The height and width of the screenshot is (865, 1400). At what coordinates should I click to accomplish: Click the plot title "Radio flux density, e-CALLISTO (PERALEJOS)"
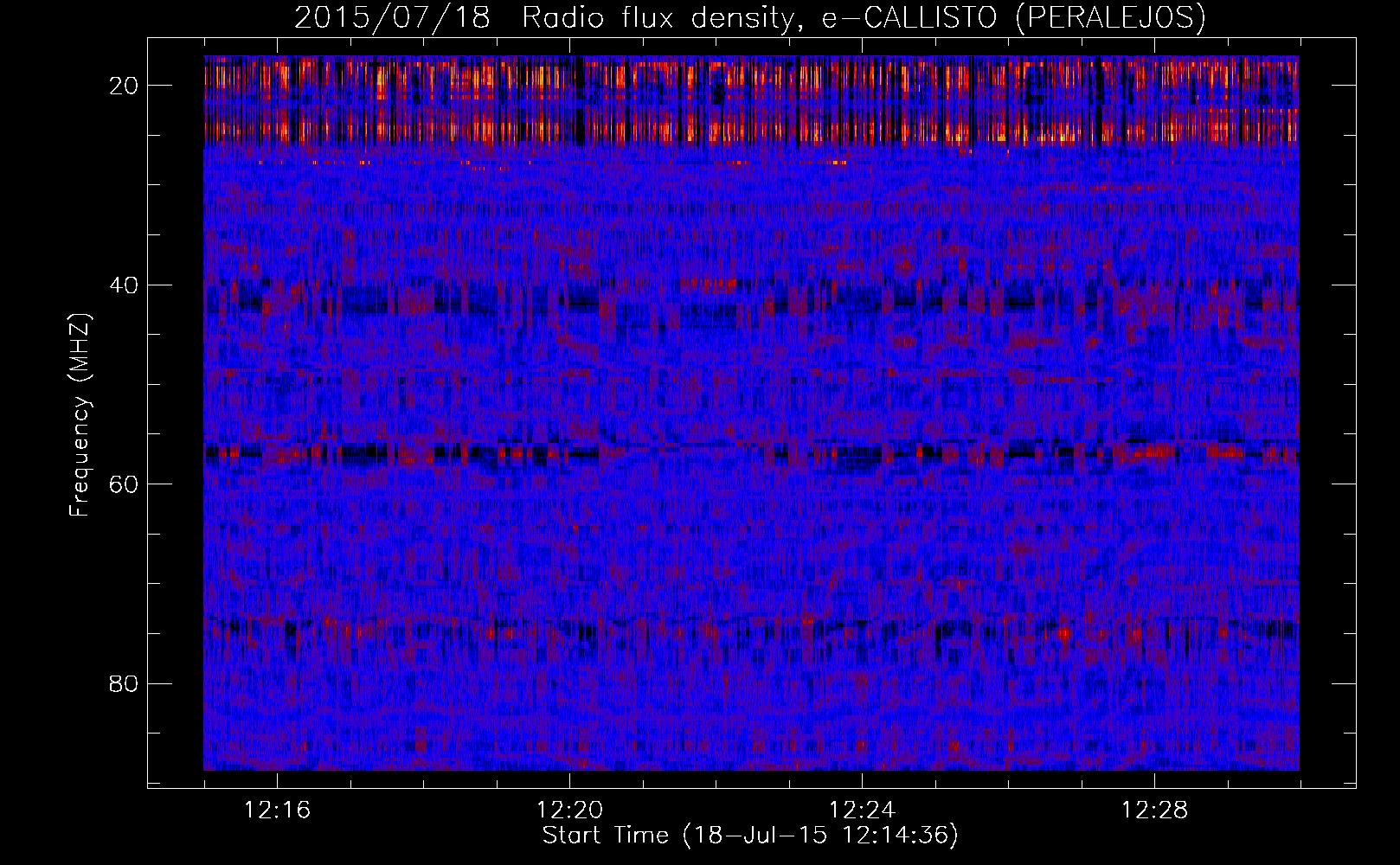pyautogui.click(x=864, y=17)
